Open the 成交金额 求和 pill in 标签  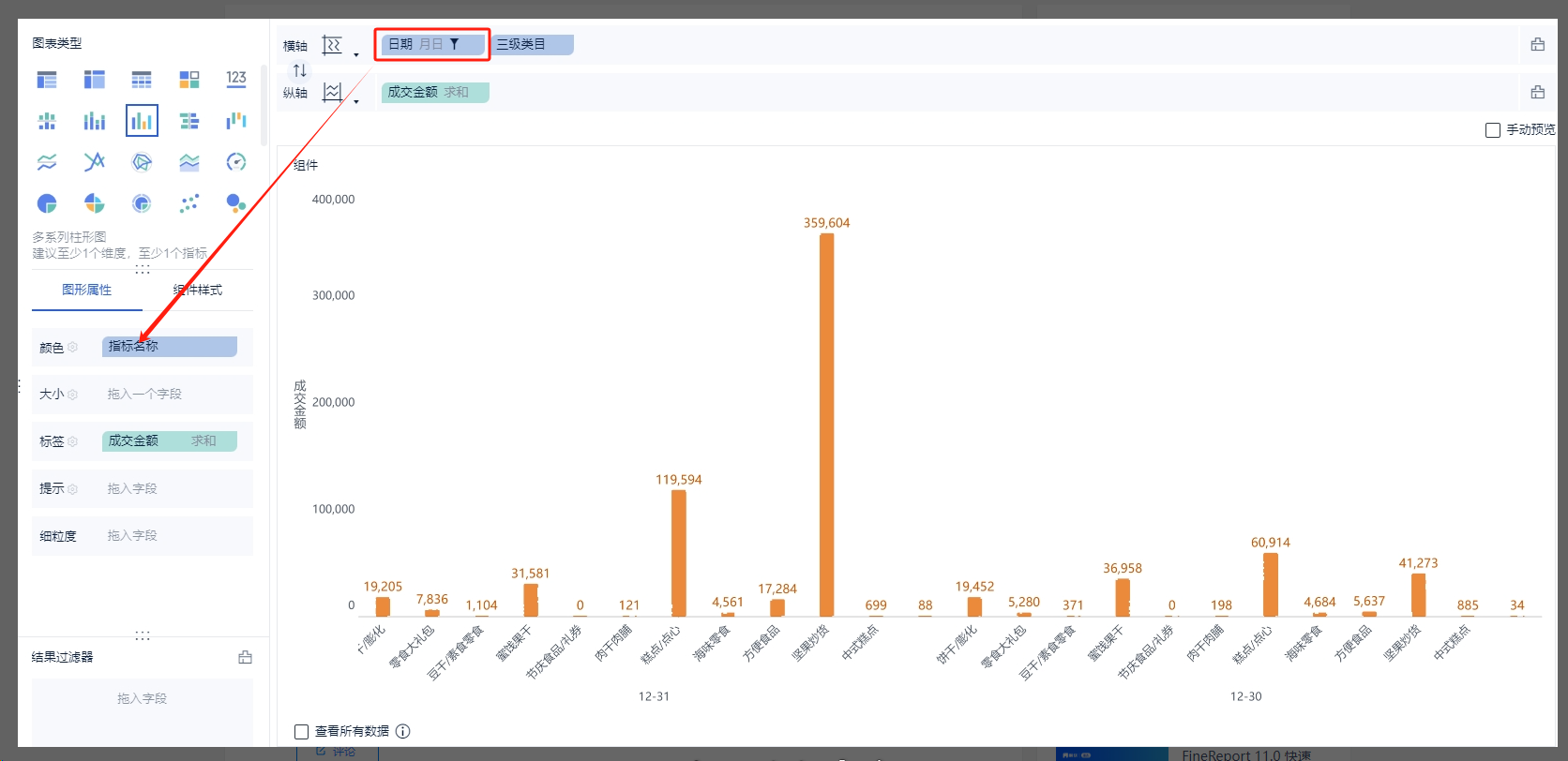pos(170,440)
